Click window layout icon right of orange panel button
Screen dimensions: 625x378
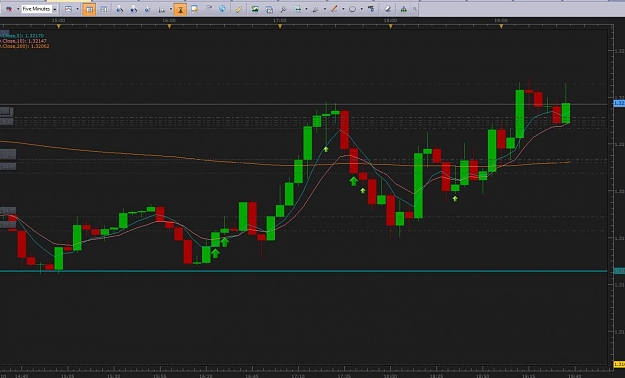point(104,9)
